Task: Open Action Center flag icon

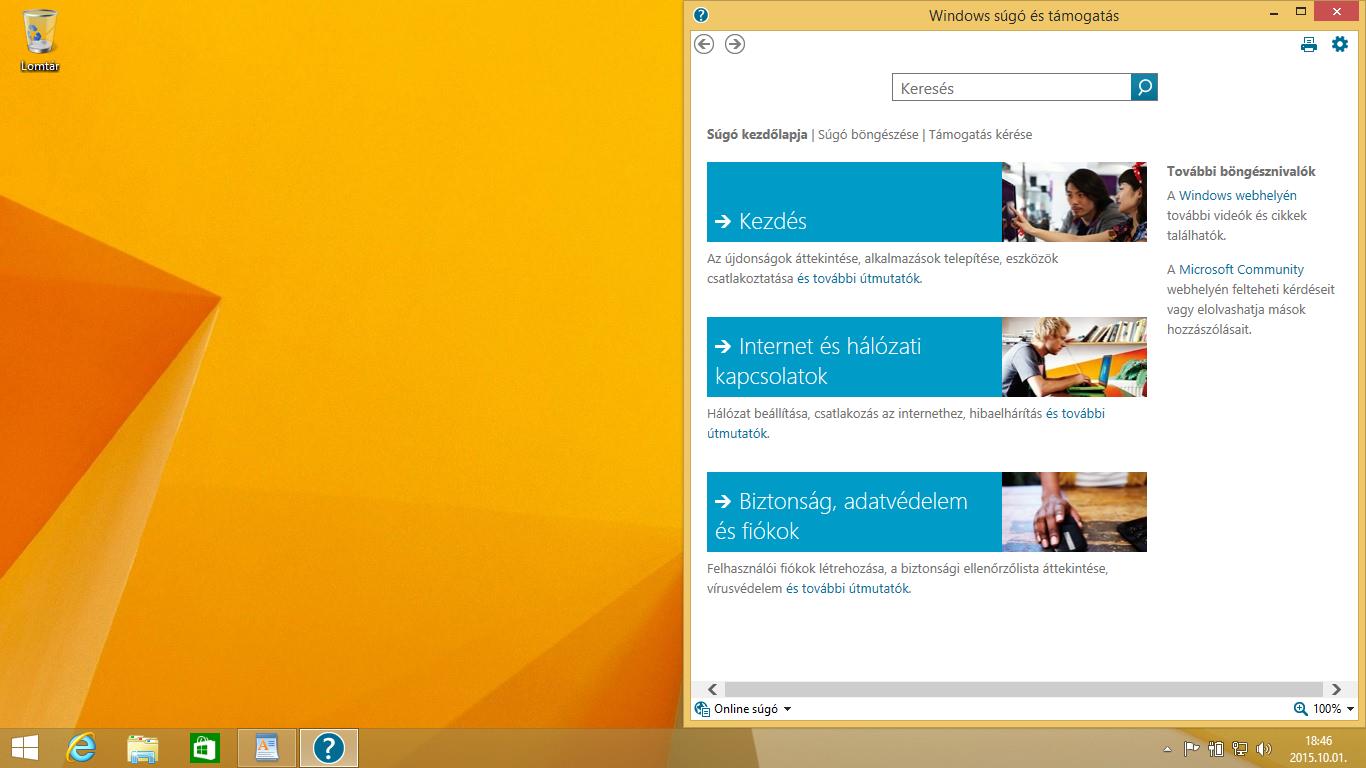Action: [1191, 748]
